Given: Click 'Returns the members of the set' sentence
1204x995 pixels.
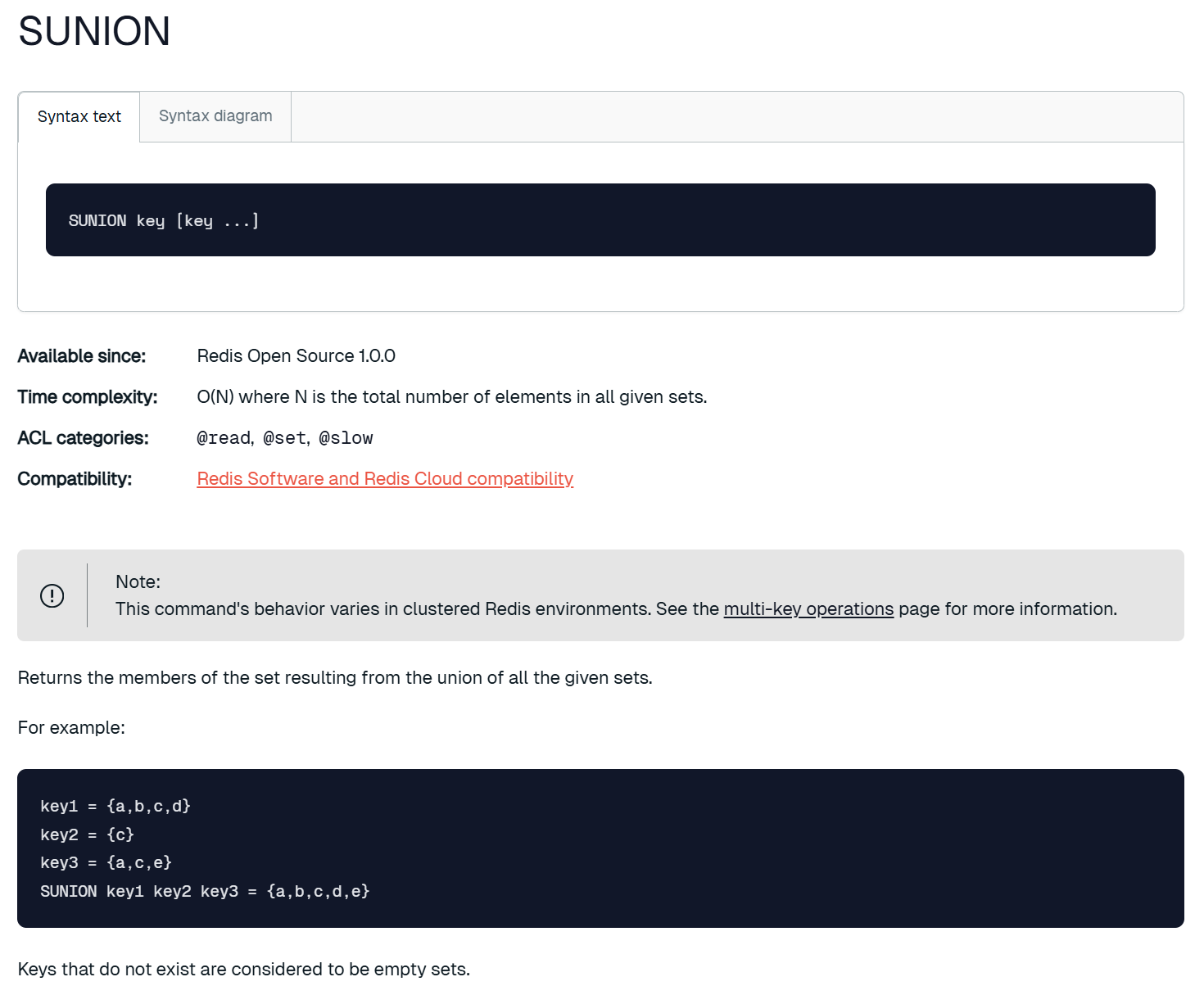Looking at the screenshot, I should point(335,677).
